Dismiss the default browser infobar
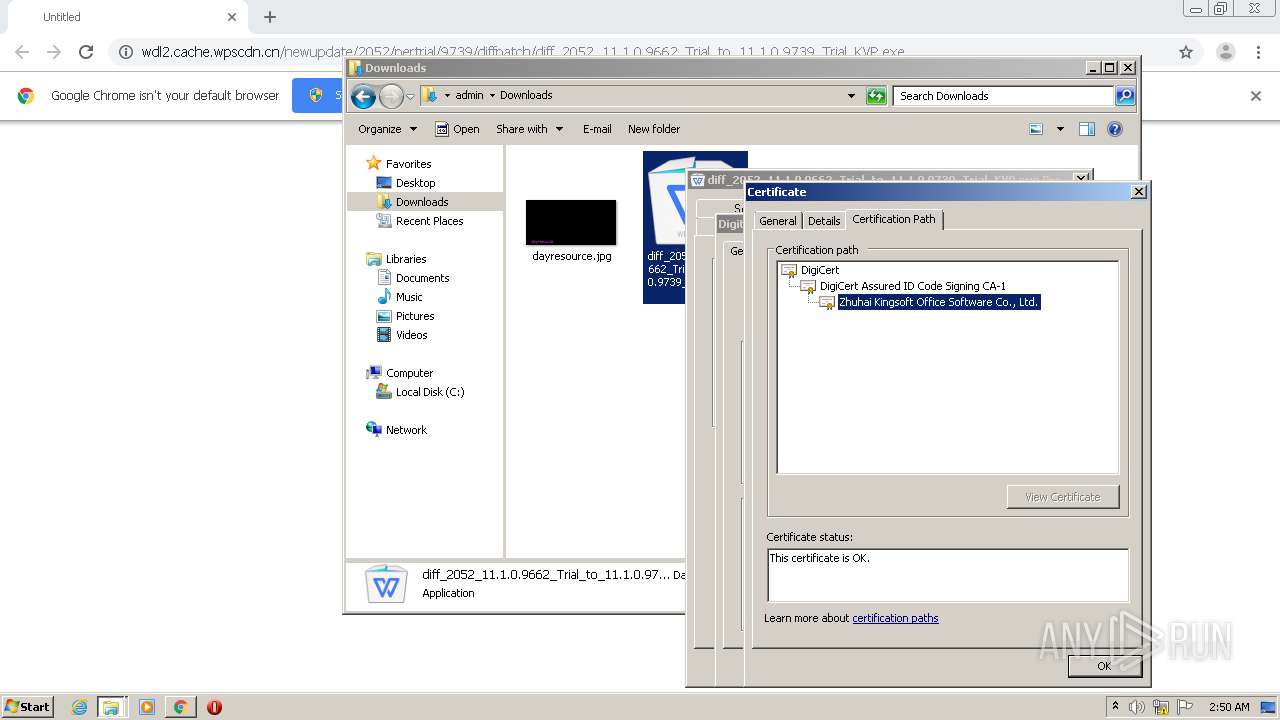 pyautogui.click(x=1256, y=96)
